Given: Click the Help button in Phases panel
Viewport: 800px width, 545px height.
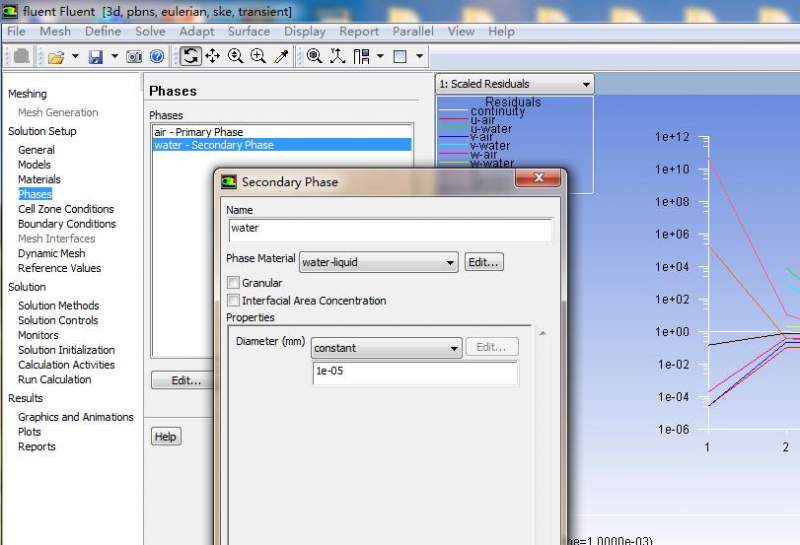Looking at the screenshot, I should 166,437.
